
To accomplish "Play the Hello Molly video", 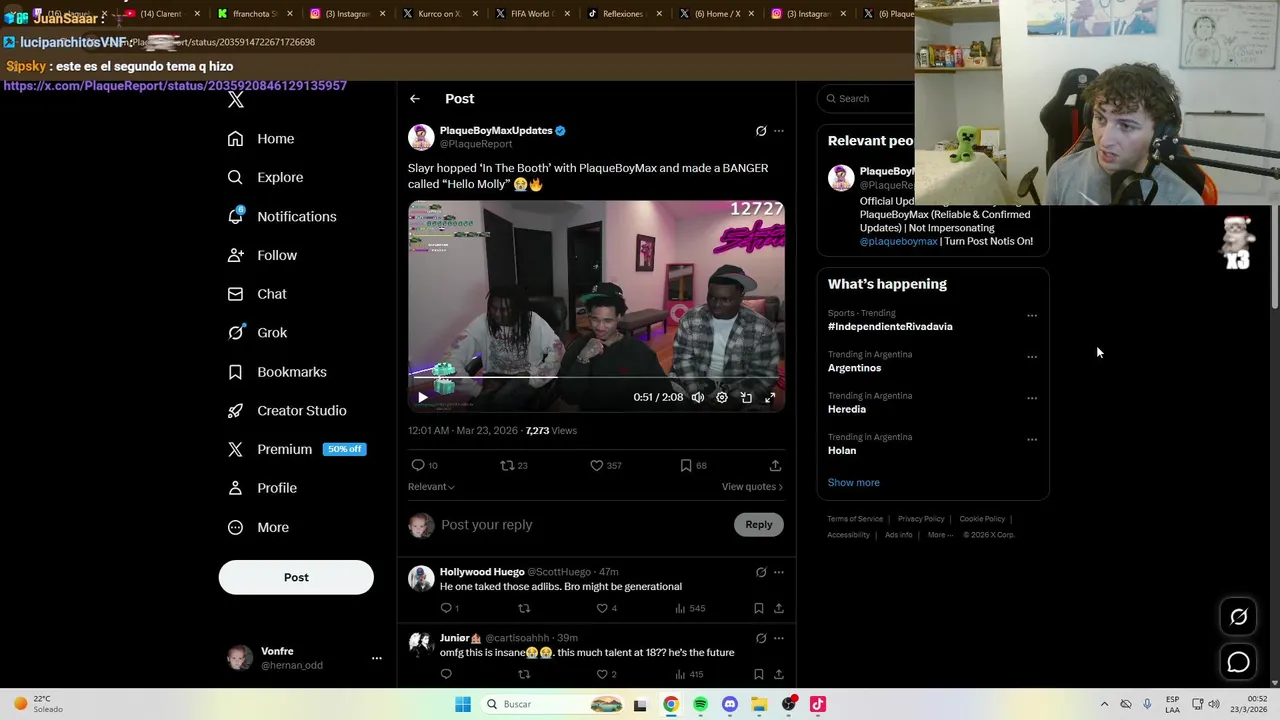I will pyautogui.click(x=423, y=397).
